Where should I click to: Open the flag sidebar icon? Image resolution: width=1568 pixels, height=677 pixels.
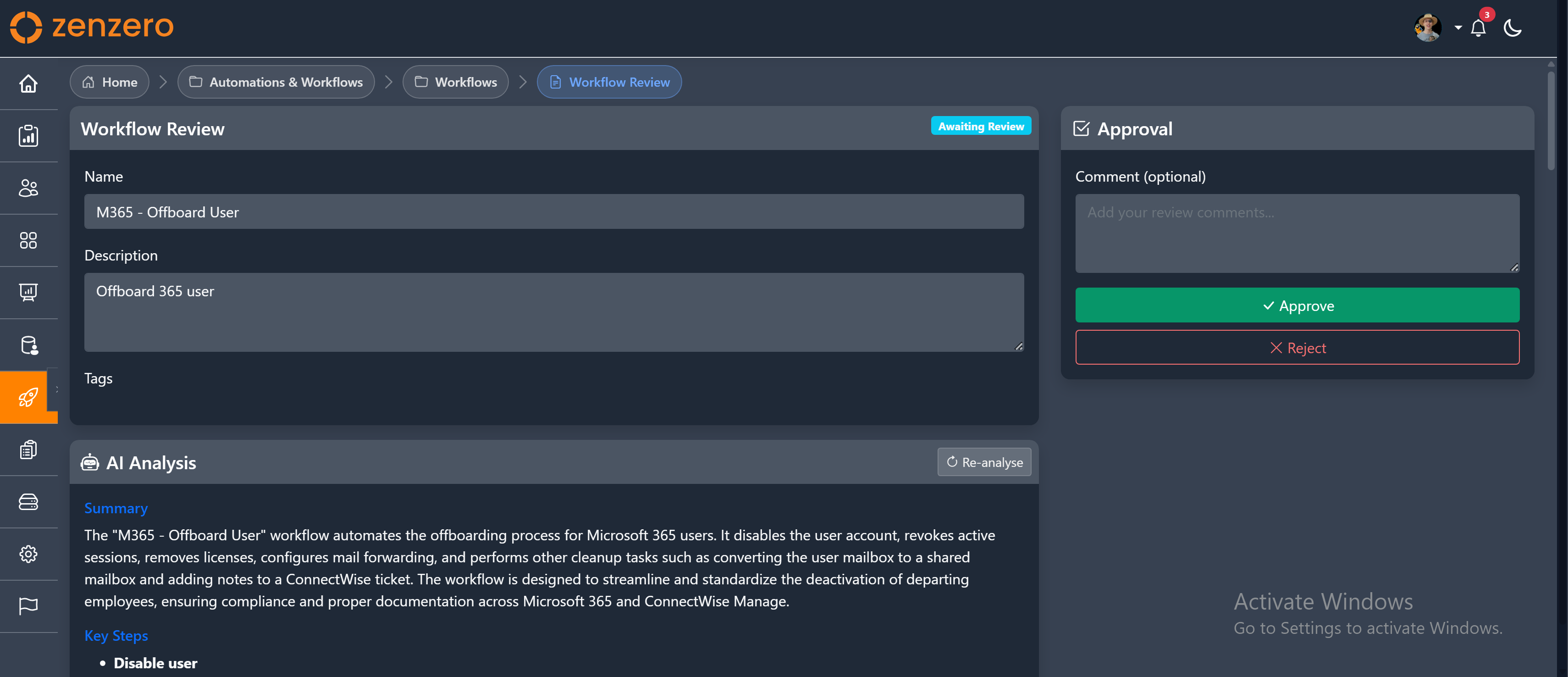coord(28,606)
